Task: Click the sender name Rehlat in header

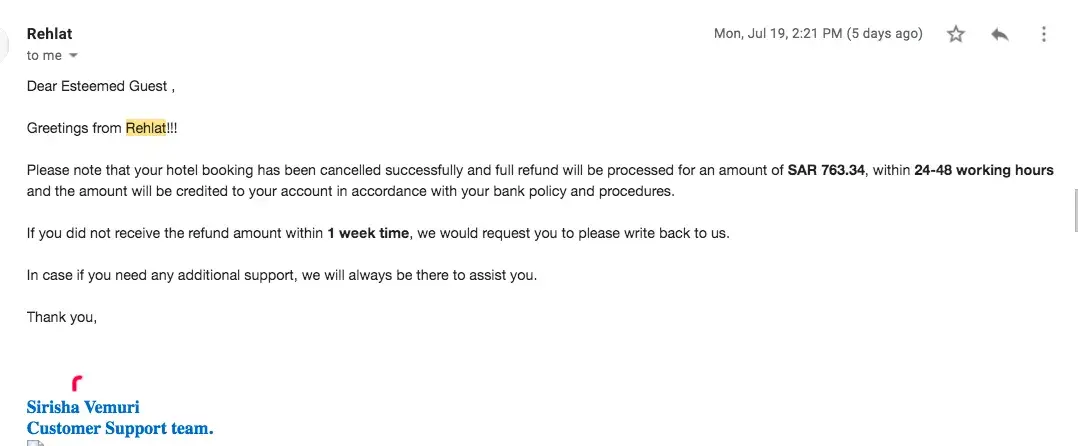Action: (49, 34)
